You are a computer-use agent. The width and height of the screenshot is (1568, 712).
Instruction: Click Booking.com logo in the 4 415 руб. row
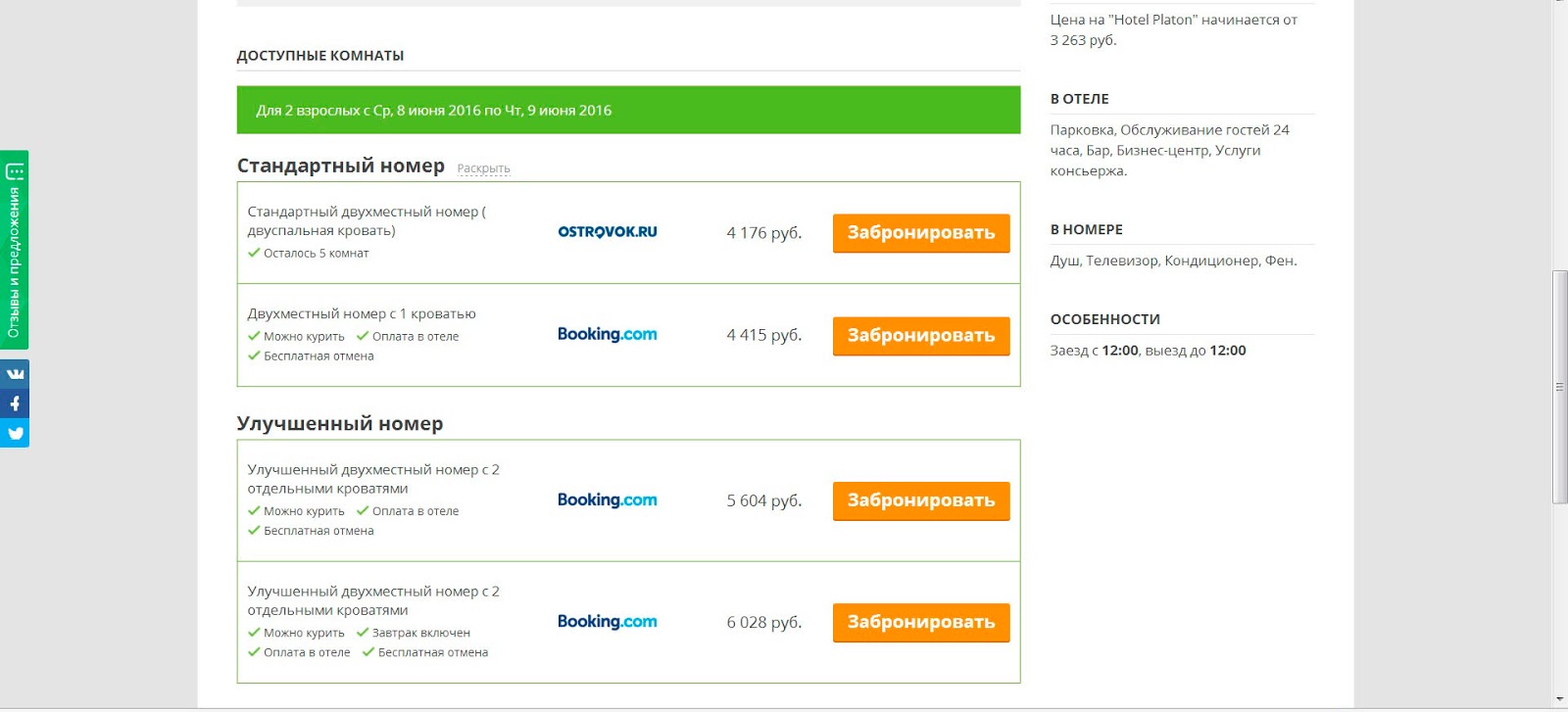point(607,334)
